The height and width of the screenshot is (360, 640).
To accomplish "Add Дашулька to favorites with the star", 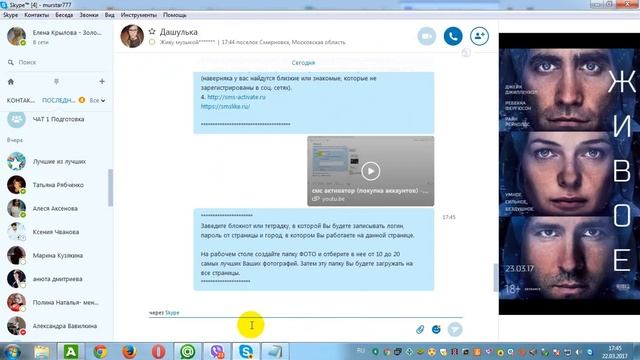I will (152, 31).
